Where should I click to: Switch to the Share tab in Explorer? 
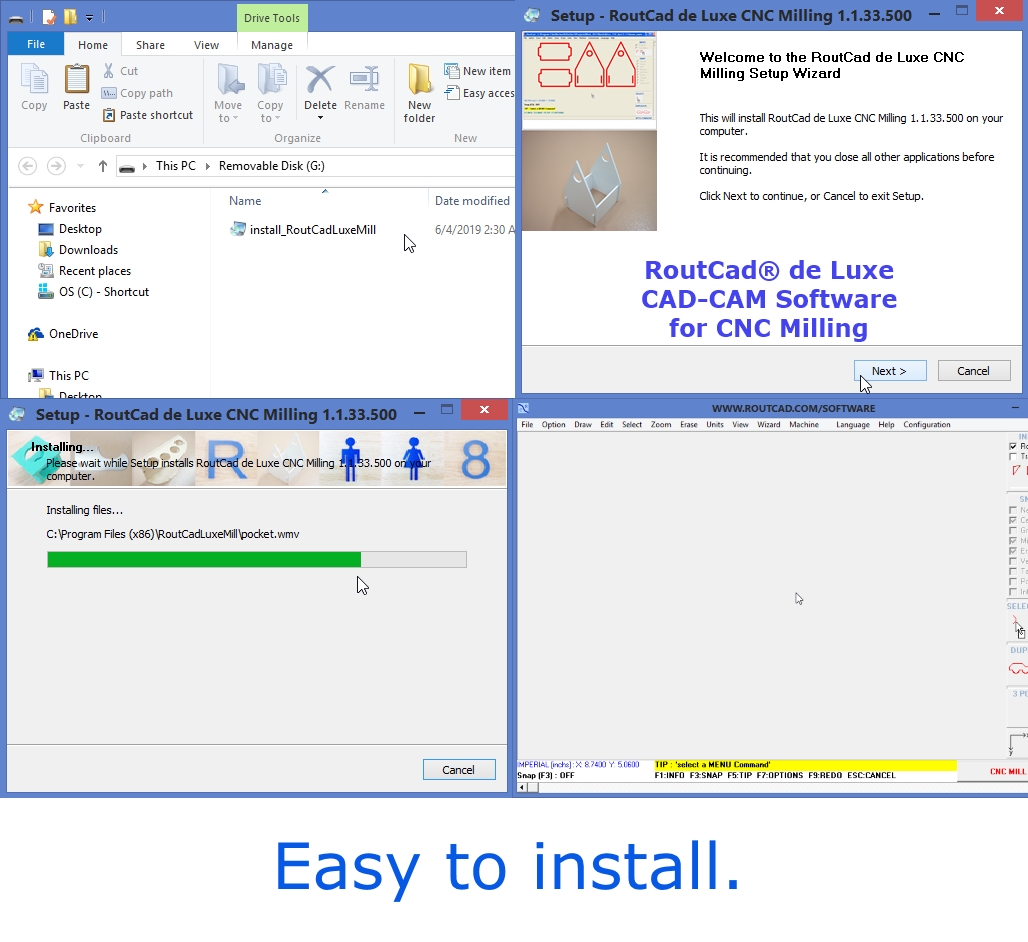click(150, 45)
